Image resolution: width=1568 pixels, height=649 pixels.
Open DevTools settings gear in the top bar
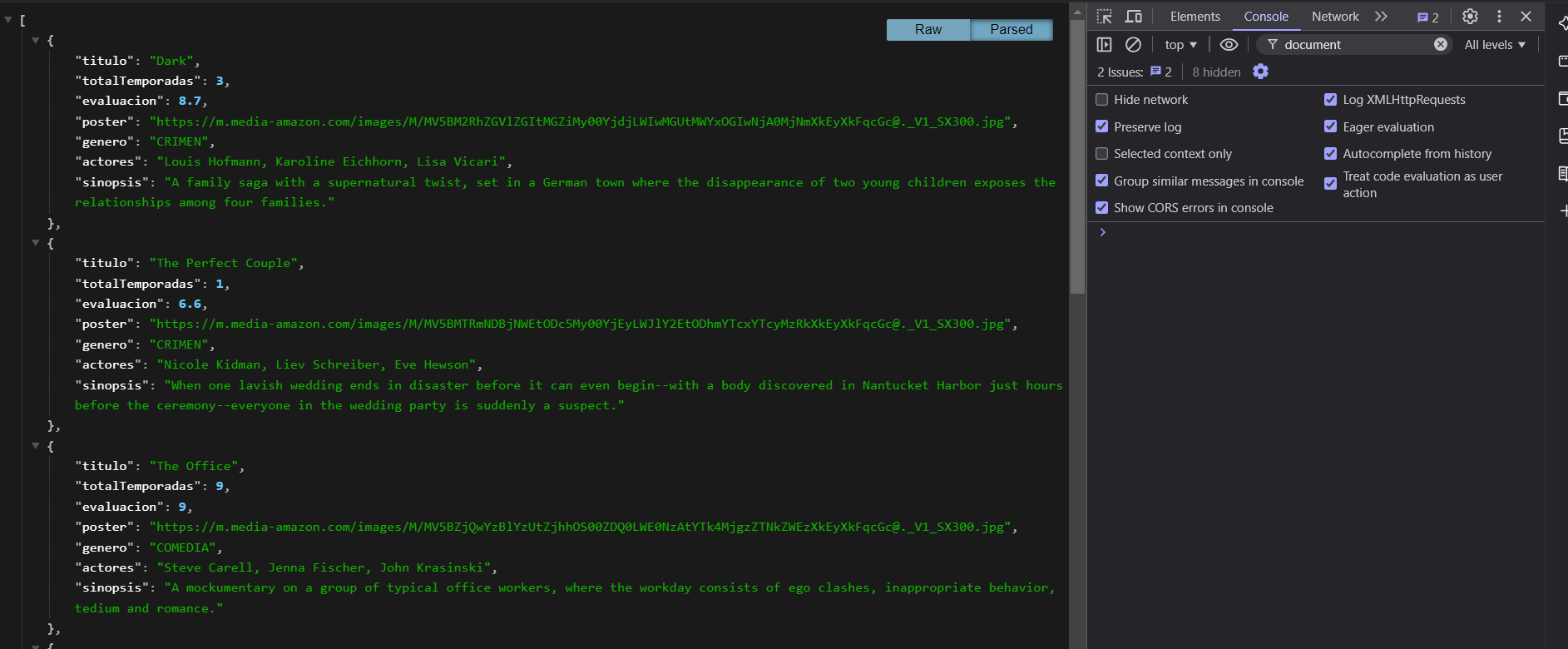pyautogui.click(x=1470, y=16)
